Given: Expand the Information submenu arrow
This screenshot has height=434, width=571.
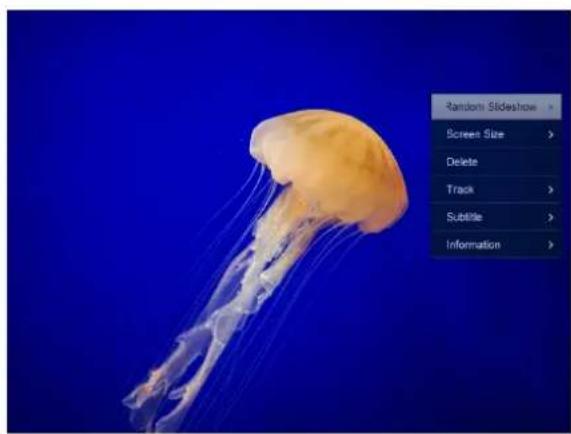Looking at the screenshot, I should [551, 245].
